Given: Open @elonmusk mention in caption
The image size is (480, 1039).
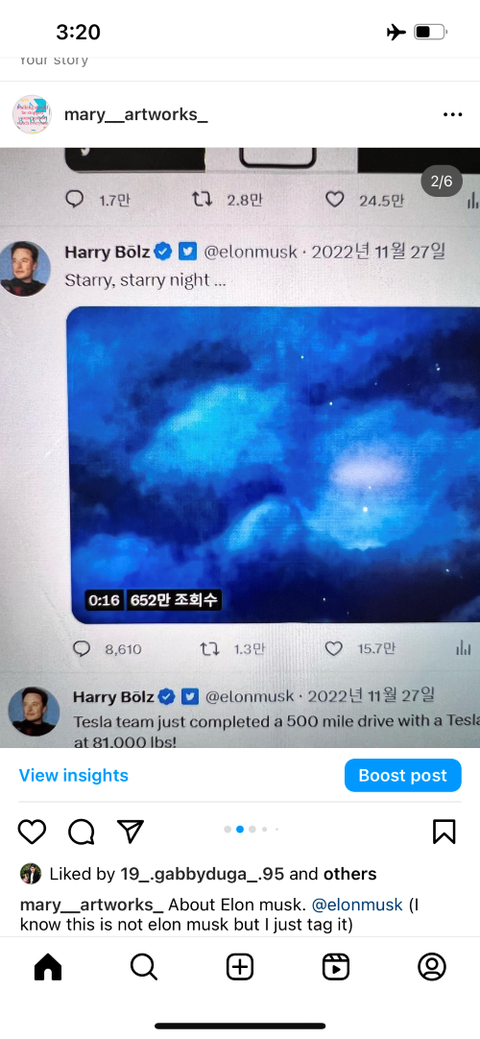Looking at the screenshot, I should click(357, 905).
